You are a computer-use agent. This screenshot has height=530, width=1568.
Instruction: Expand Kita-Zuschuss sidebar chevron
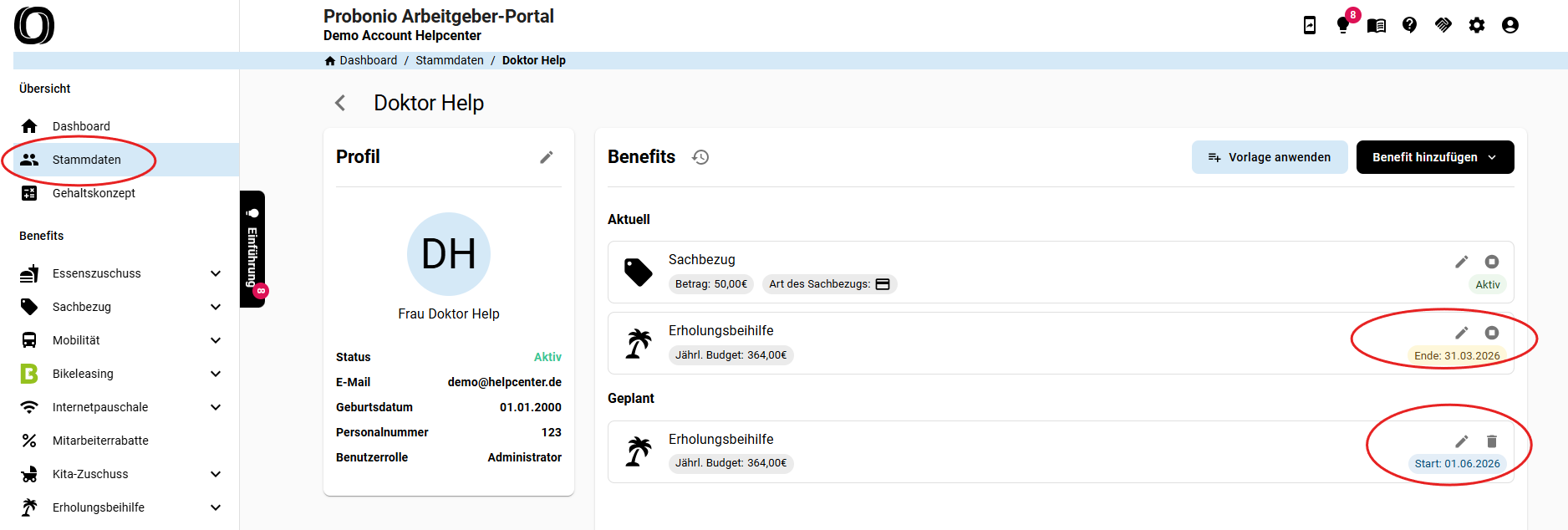(216, 474)
